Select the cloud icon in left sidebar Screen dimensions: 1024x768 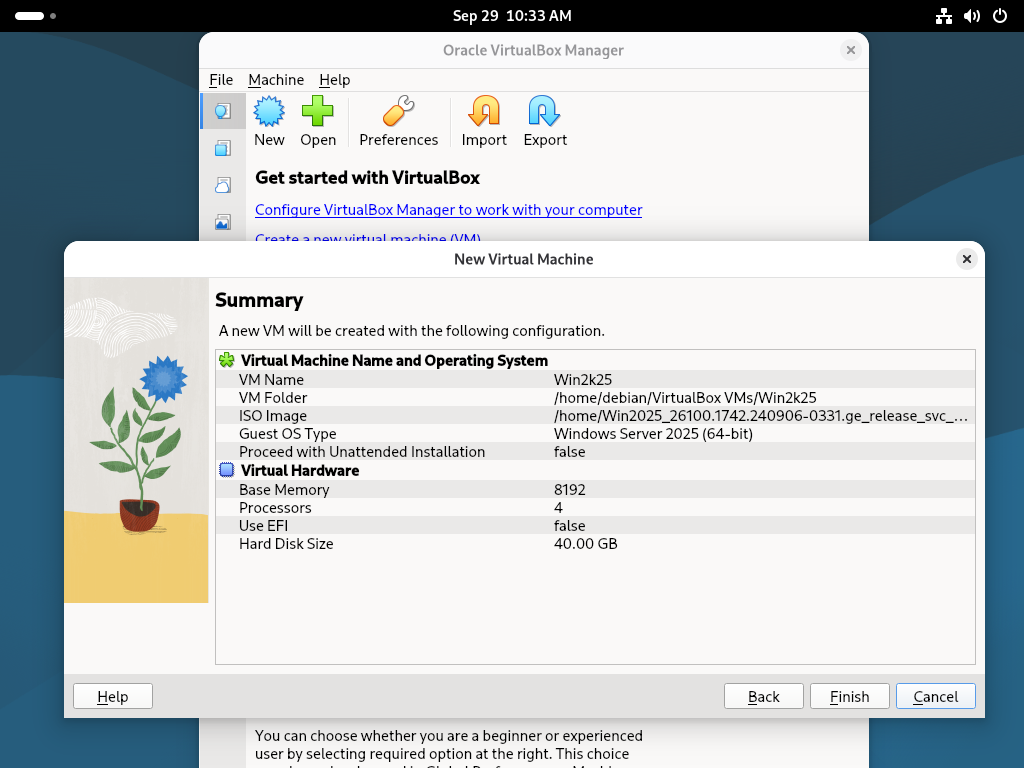[223, 185]
